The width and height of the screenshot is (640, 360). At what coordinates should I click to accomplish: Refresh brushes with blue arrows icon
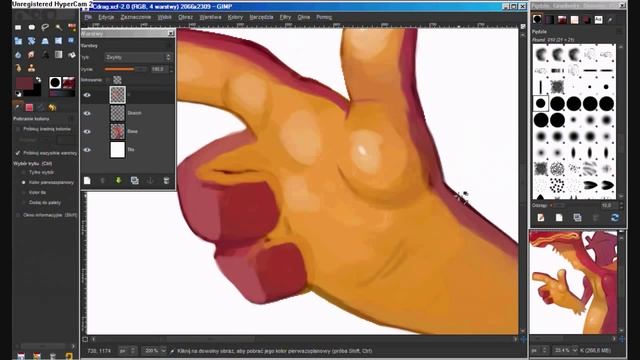pyautogui.click(x=615, y=218)
